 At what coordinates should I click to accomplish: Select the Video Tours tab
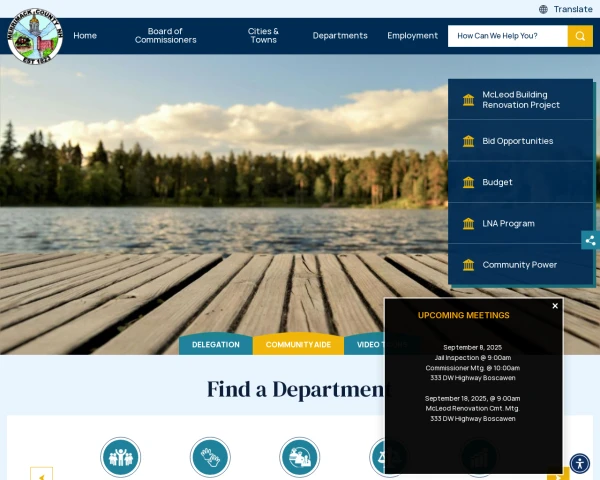[x=365, y=344]
